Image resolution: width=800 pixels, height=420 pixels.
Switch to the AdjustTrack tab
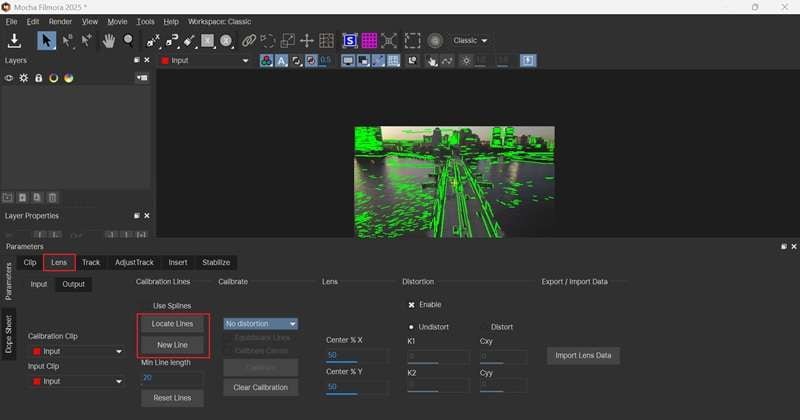tap(134, 262)
